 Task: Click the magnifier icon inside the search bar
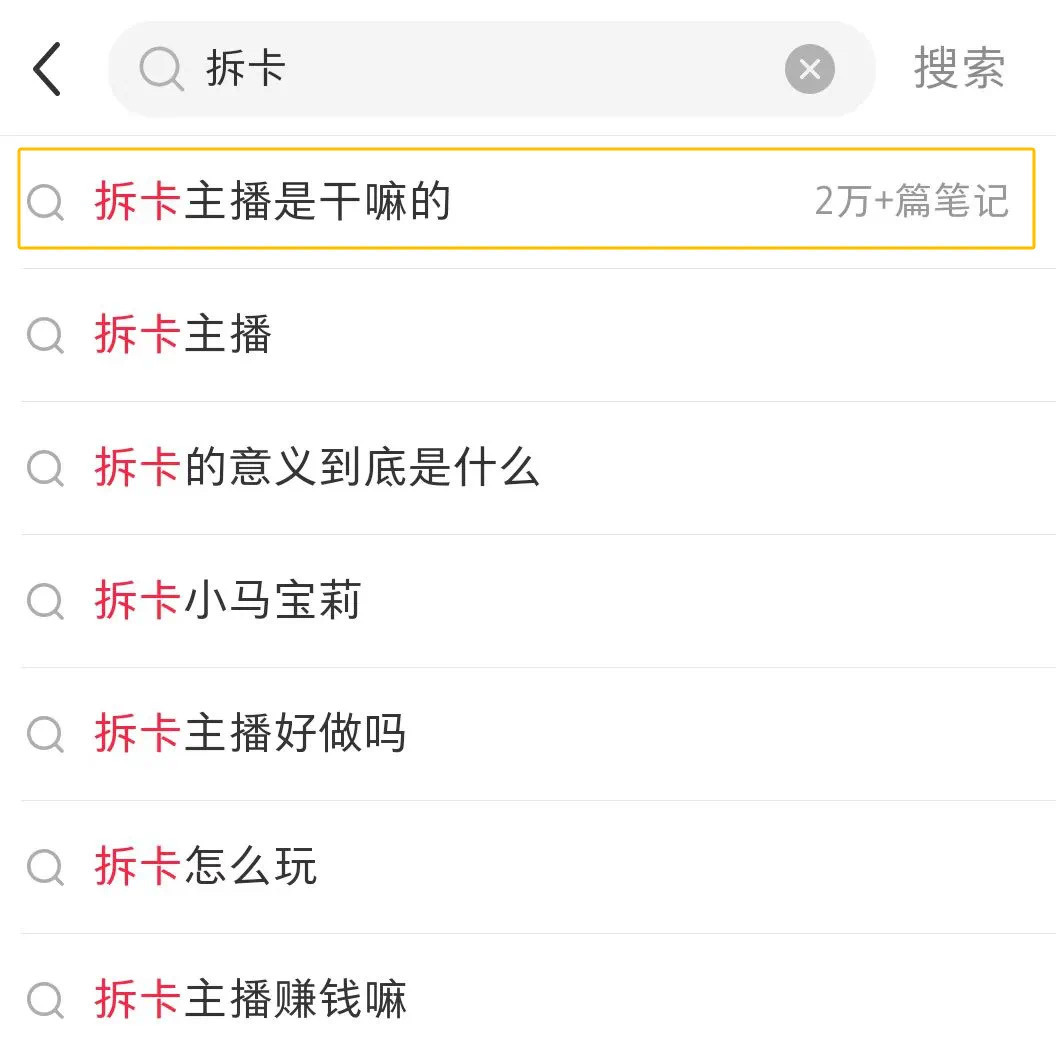click(161, 70)
